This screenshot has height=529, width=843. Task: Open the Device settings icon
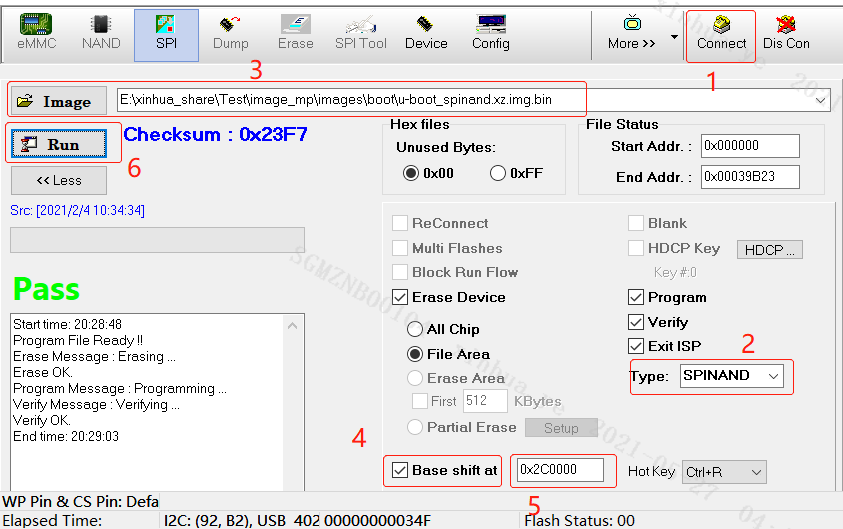[x=426, y=33]
